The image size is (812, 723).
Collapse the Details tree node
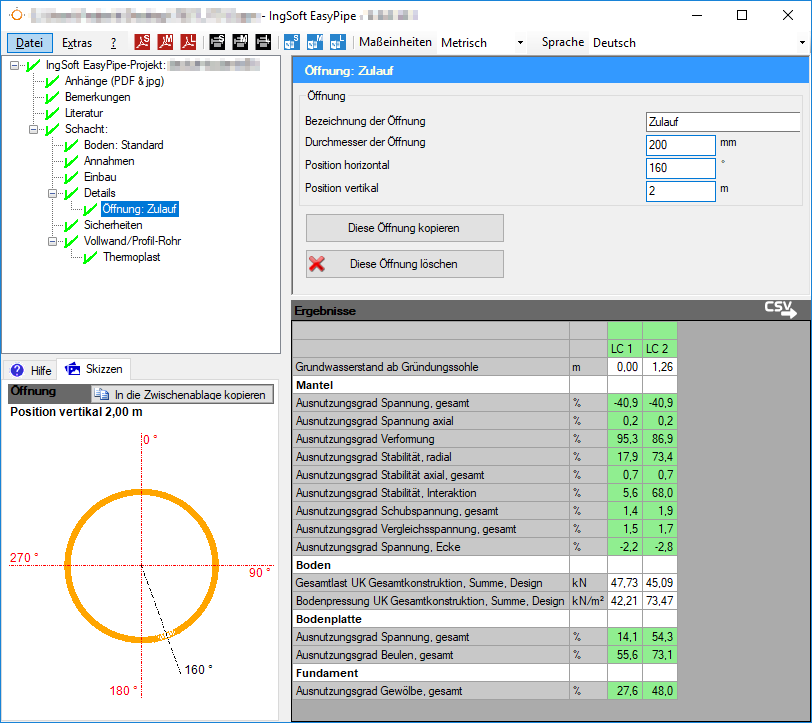click(x=53, y=193)
